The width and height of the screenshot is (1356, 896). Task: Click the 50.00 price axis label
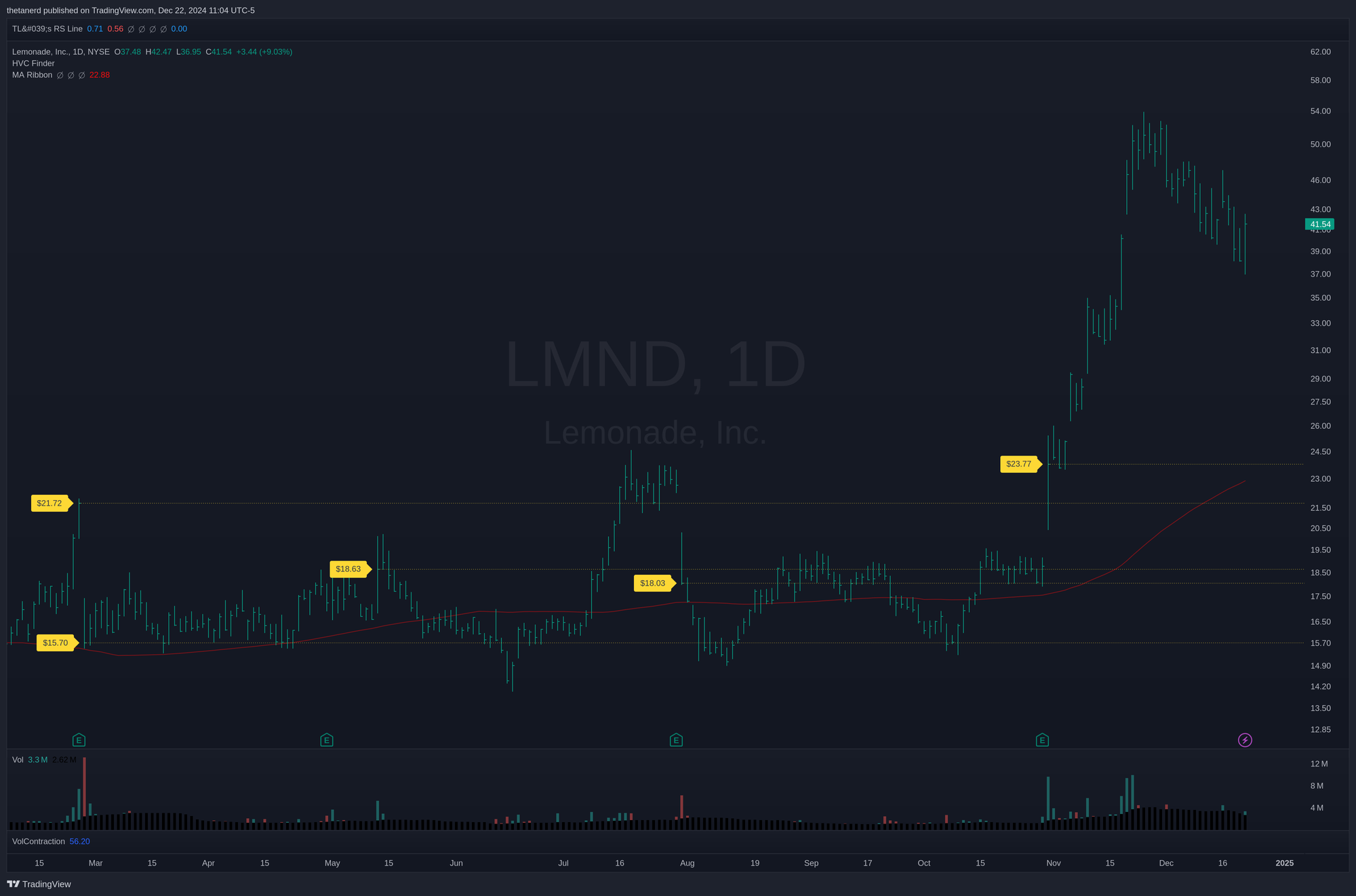1320,144
